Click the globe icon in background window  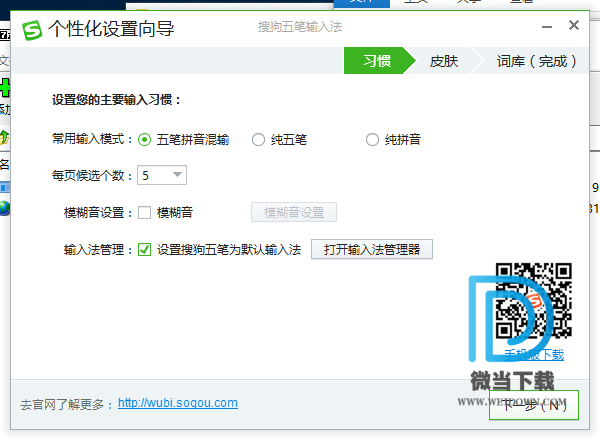(x=5, y=209)
